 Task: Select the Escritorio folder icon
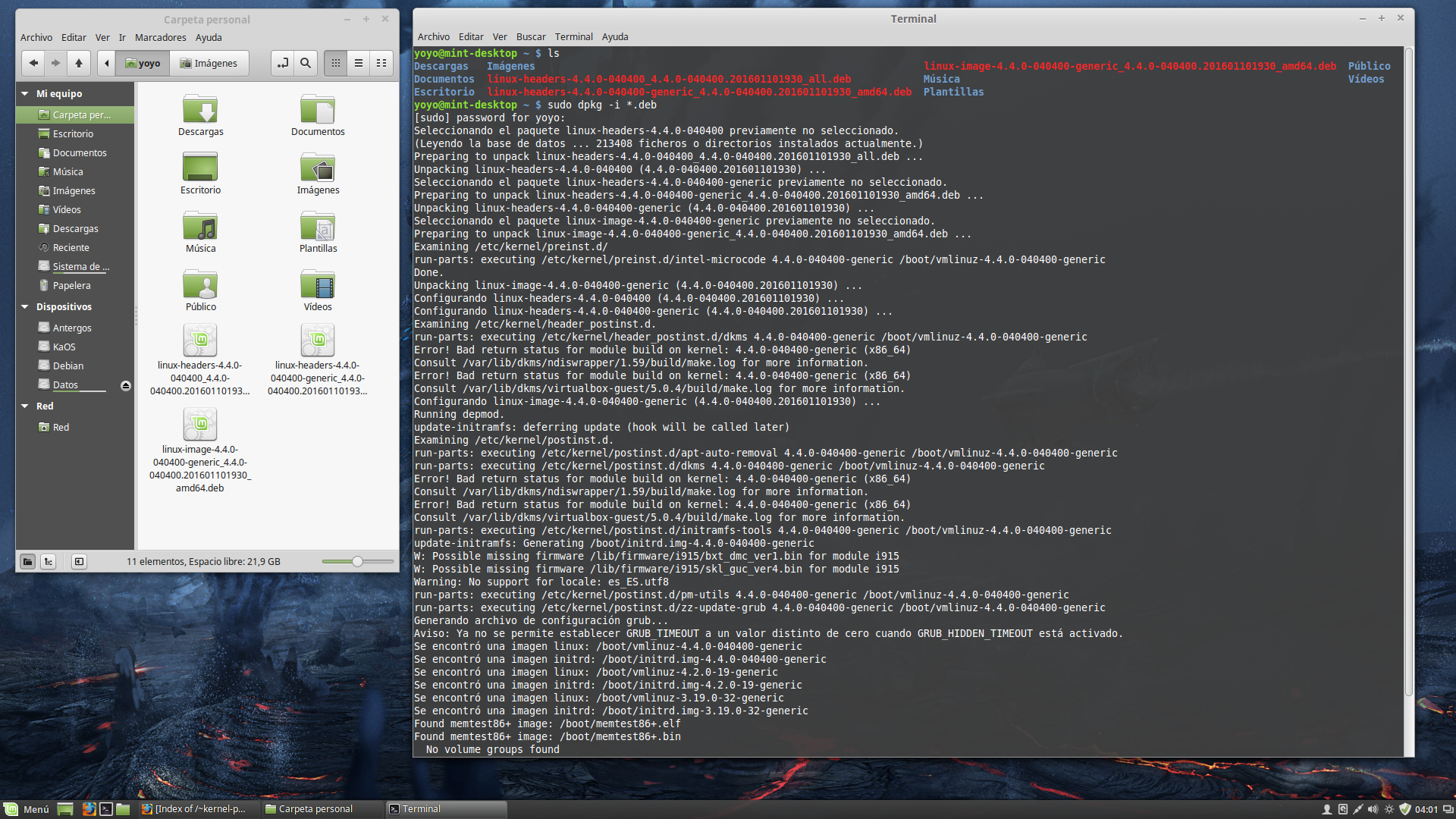[200, 168]
